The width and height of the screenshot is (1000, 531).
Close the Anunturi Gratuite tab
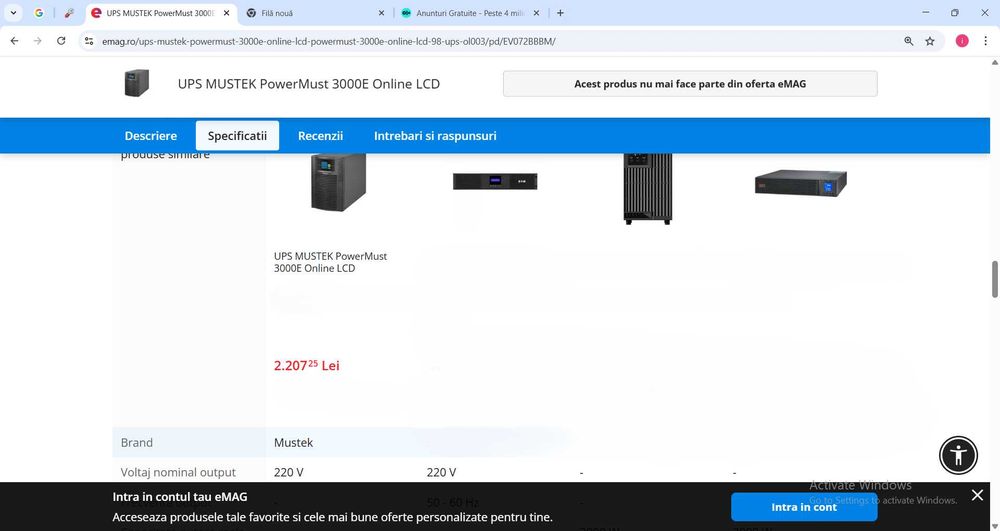[x=536, y=13]
